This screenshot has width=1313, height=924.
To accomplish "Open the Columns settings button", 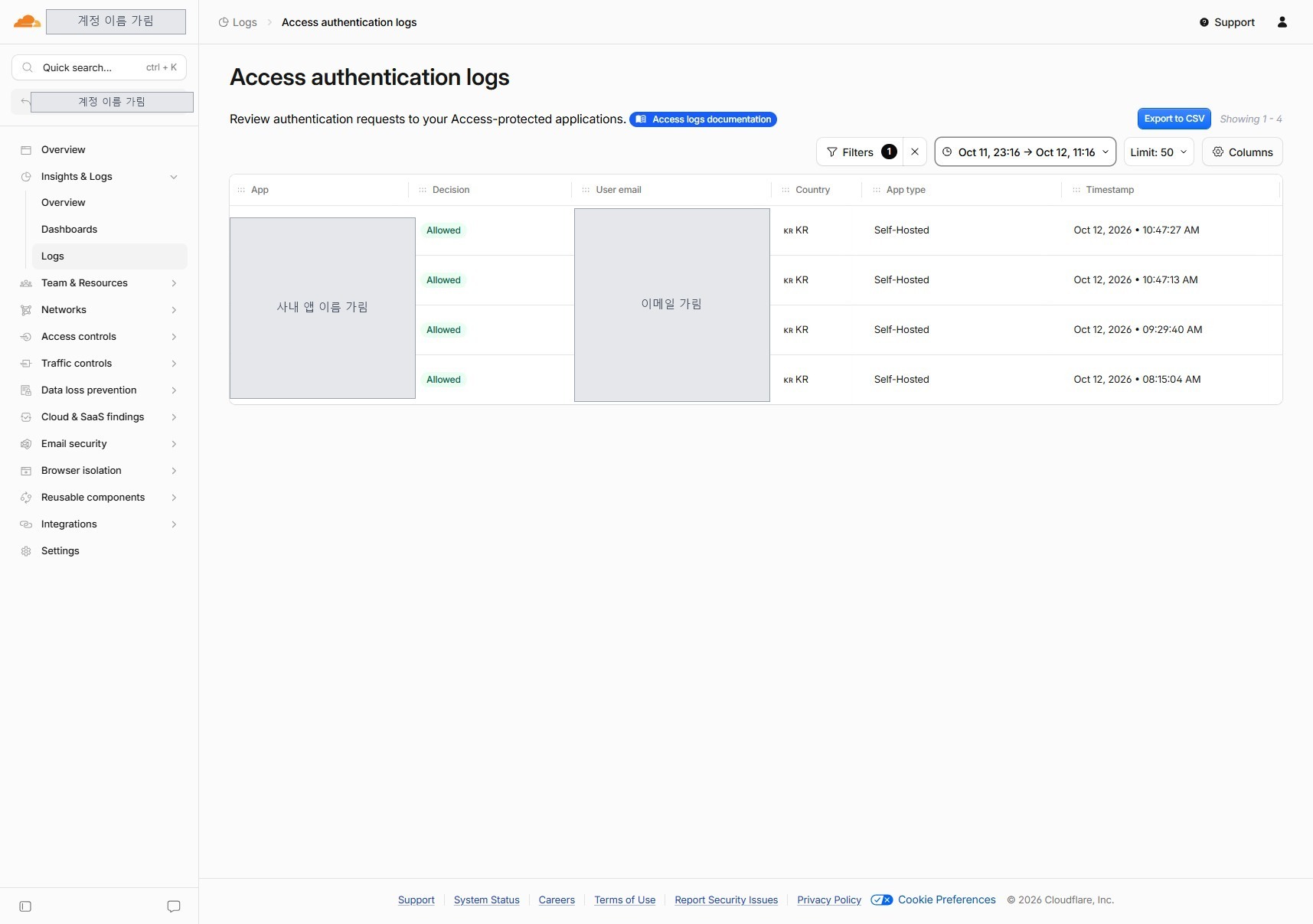I will click(1242, 152).
